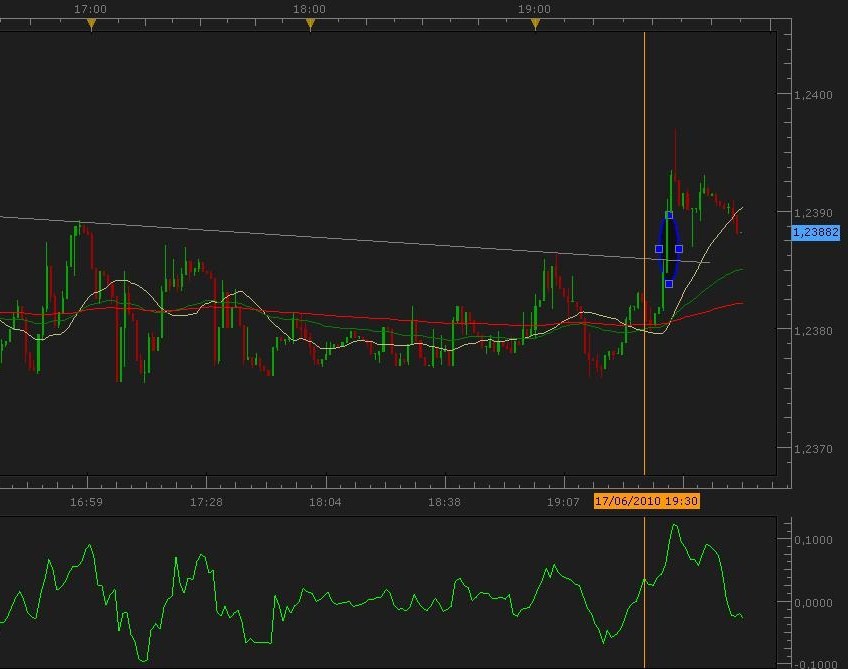
Task: Click the 1,2380 price axis label
Action: click(813, 330)
